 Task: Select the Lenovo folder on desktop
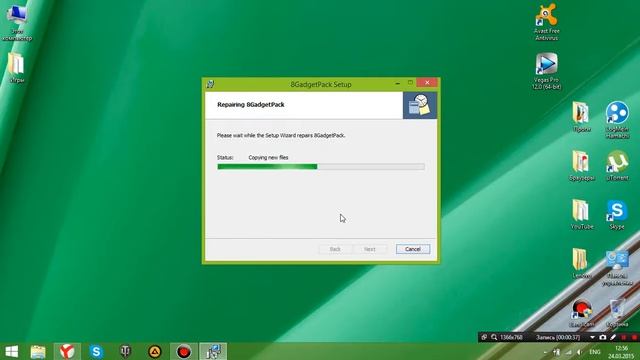(581, 264)
